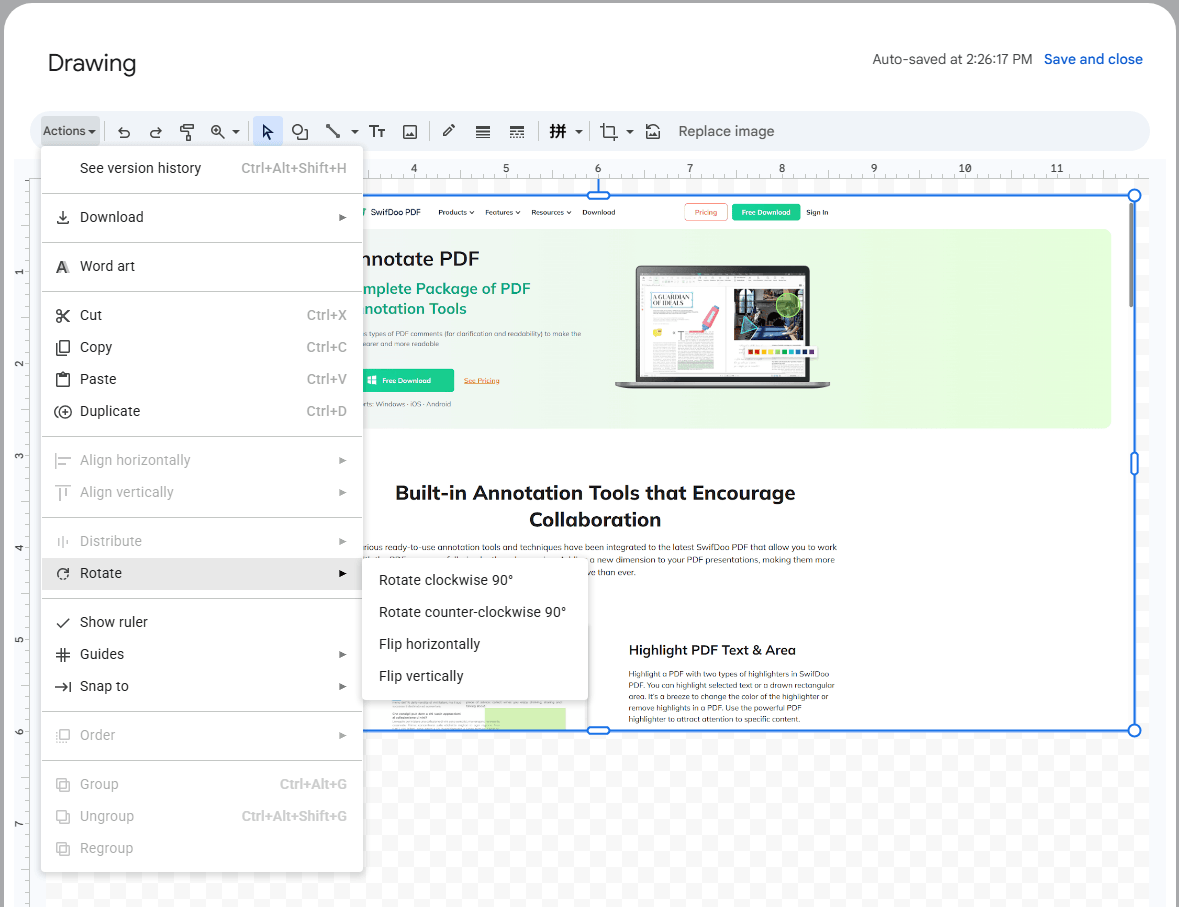Click the bottom-middle image resize handle

598,730
